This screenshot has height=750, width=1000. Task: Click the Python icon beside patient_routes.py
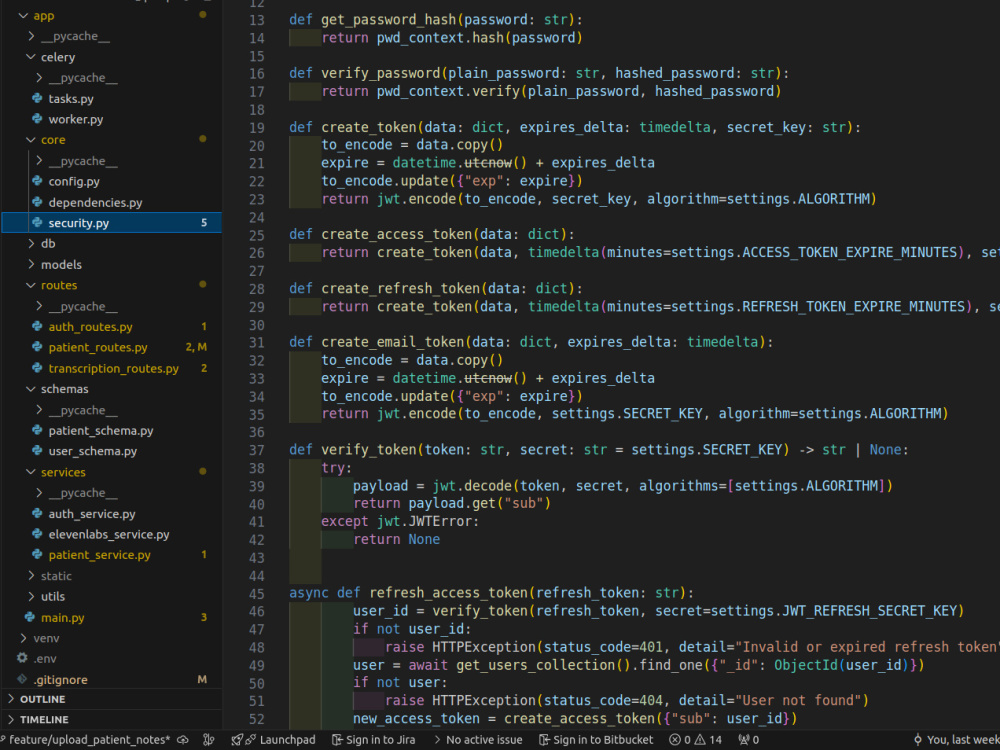[x=38, y=347]
